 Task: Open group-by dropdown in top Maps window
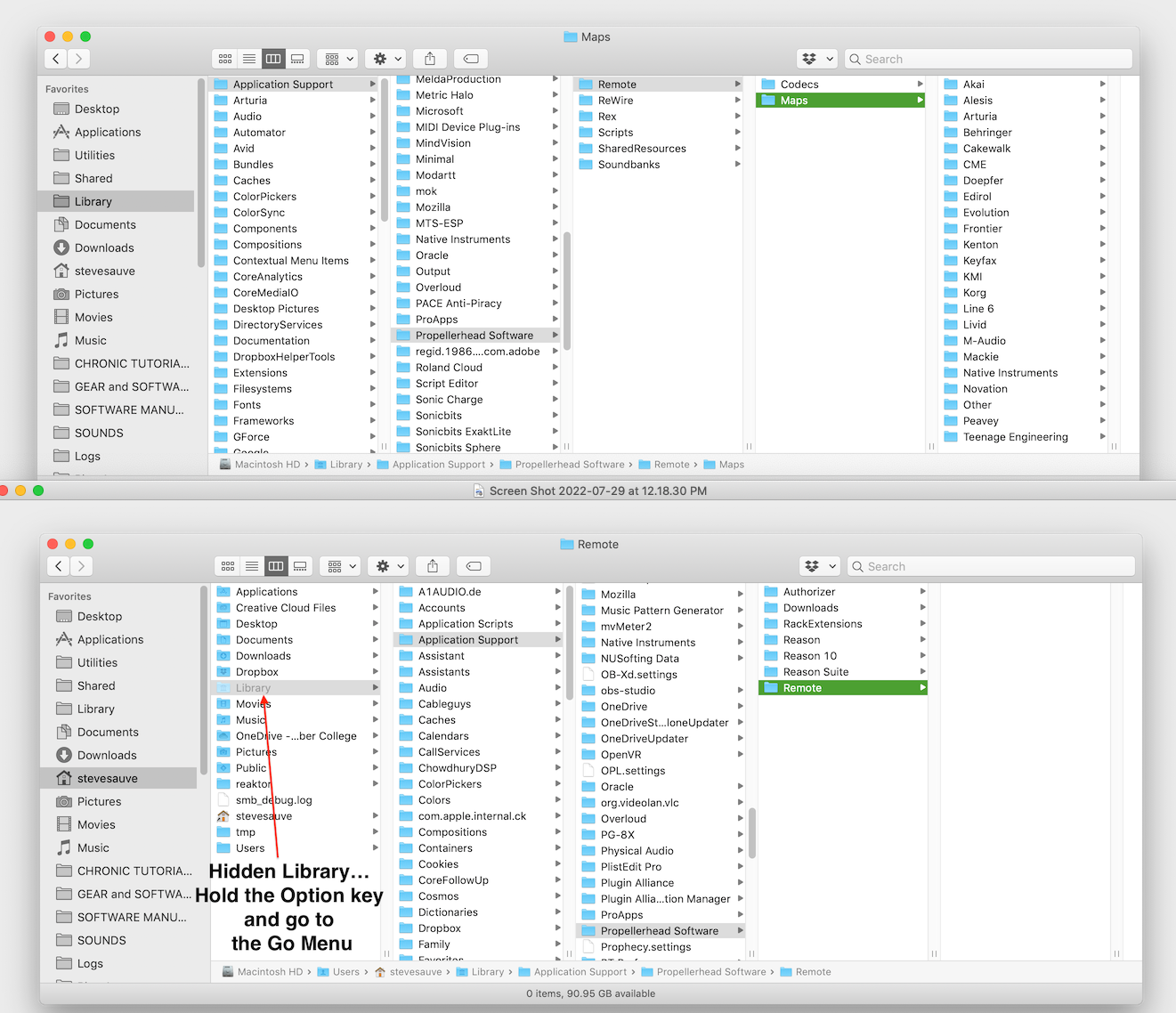(338, 59)
